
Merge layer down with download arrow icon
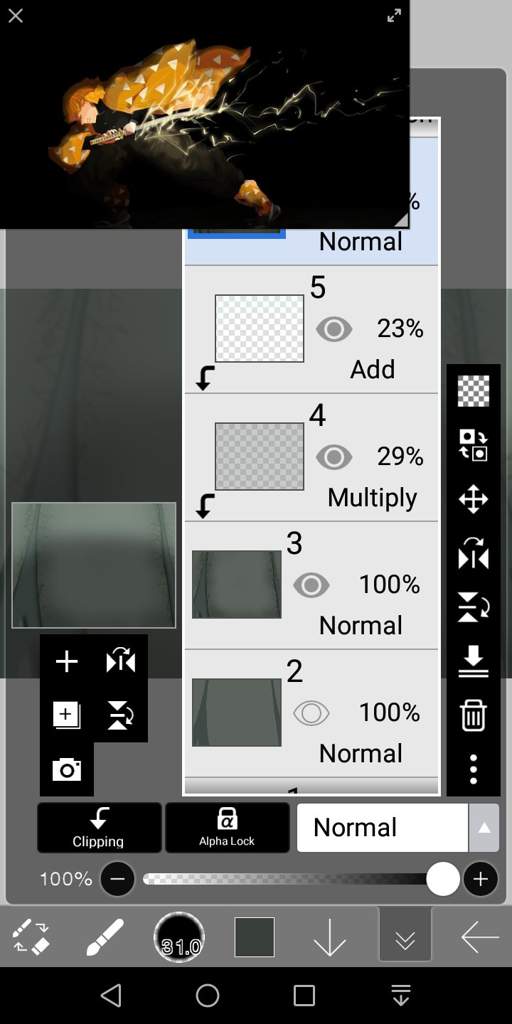click(473, 661)
